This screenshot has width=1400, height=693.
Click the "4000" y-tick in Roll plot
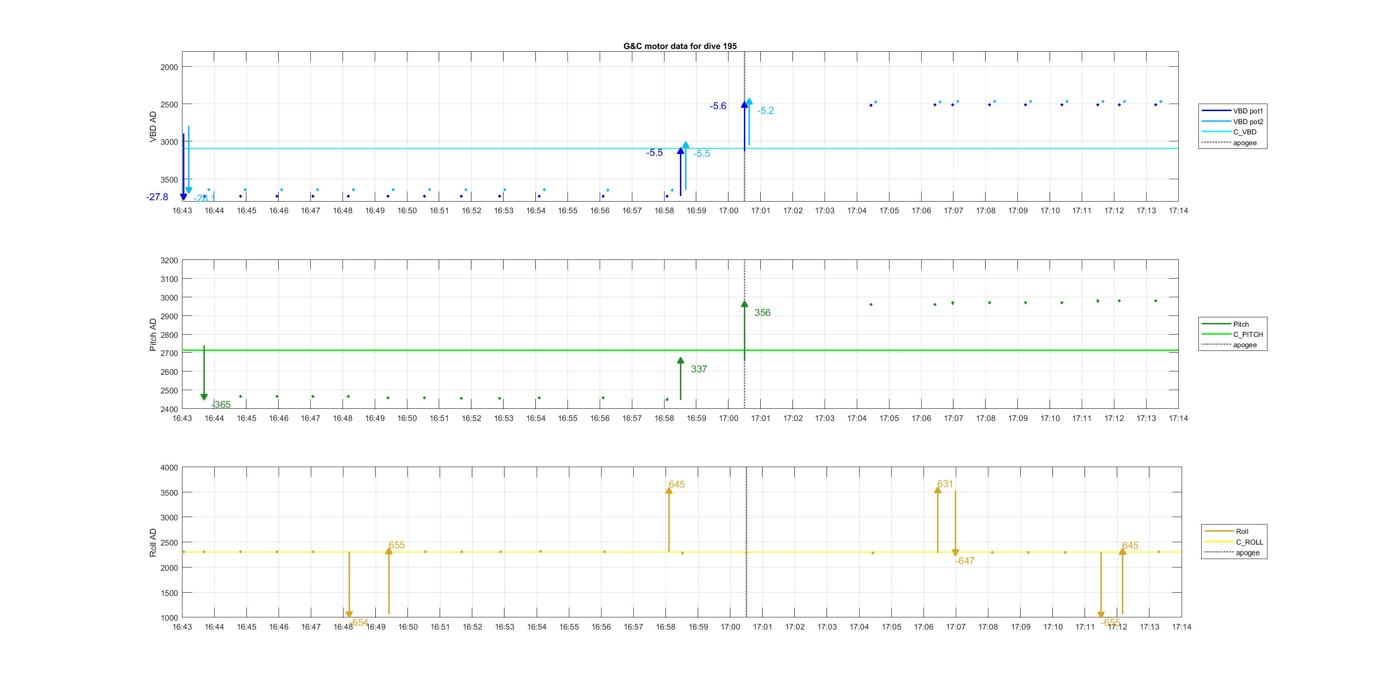pyautogui.click(x=169, y=467)
